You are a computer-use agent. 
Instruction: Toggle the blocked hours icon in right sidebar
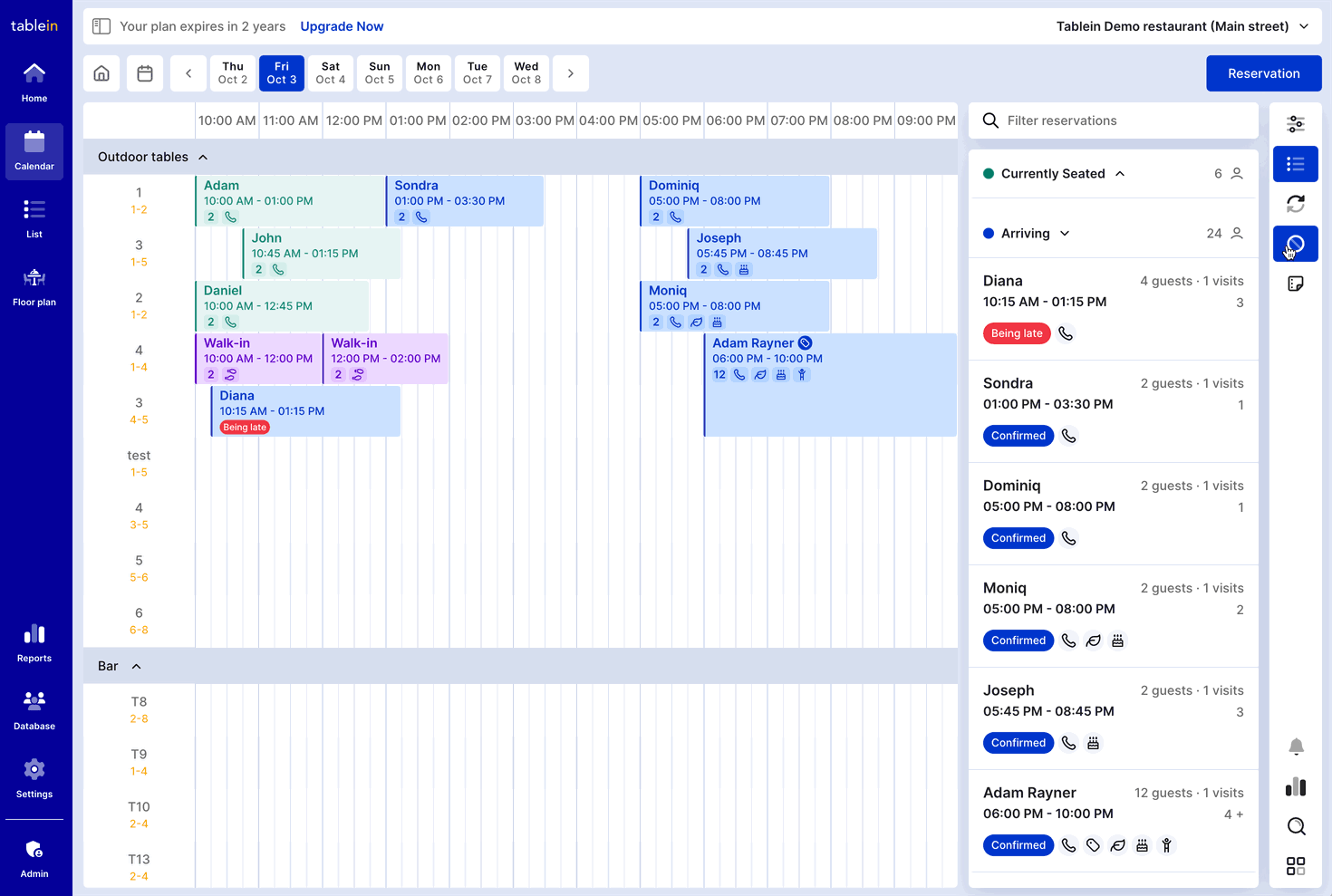point(1296,244)
